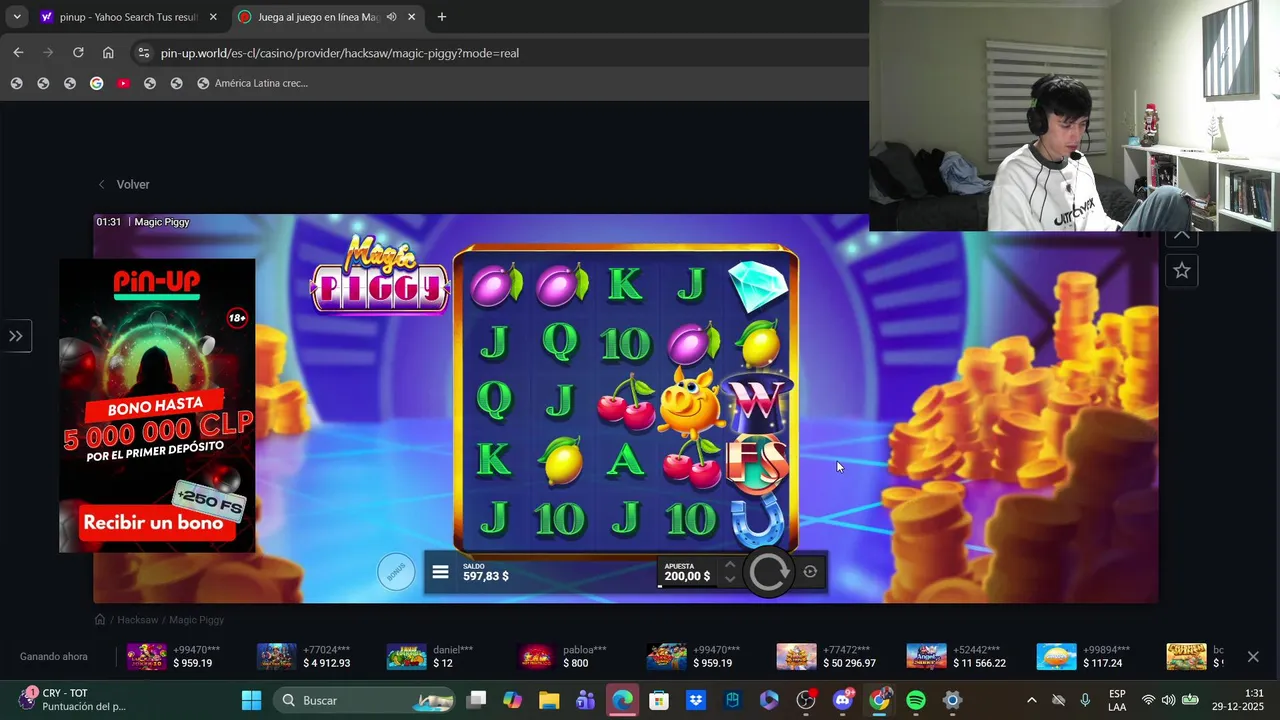Open the América Latina crec... bookmark
This screenshot has width=1280, height=720.
pyautogui.click(x=252, y=83)
